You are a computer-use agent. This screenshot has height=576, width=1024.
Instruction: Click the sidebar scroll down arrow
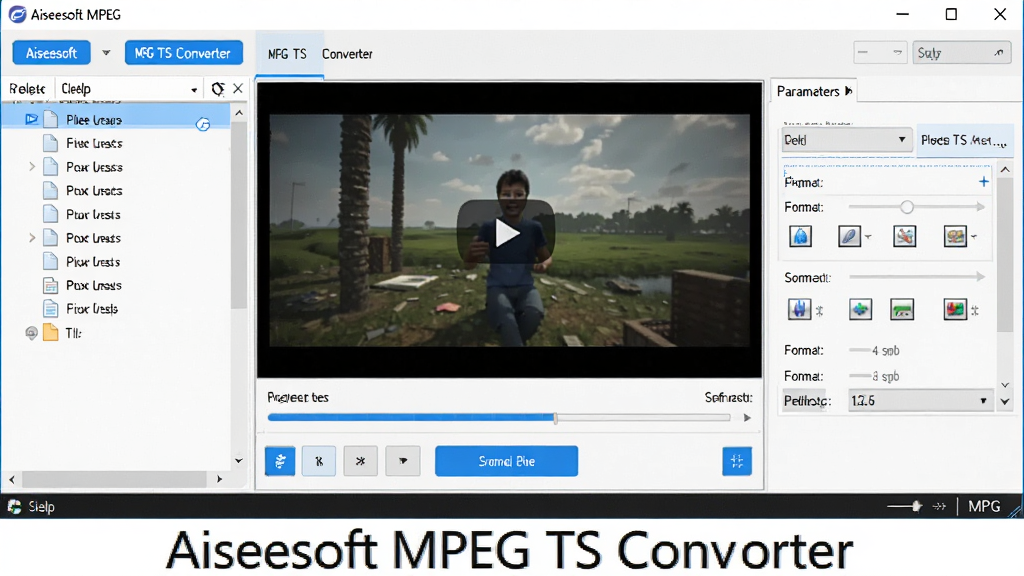pyautogui.click(x=239, y=460)
